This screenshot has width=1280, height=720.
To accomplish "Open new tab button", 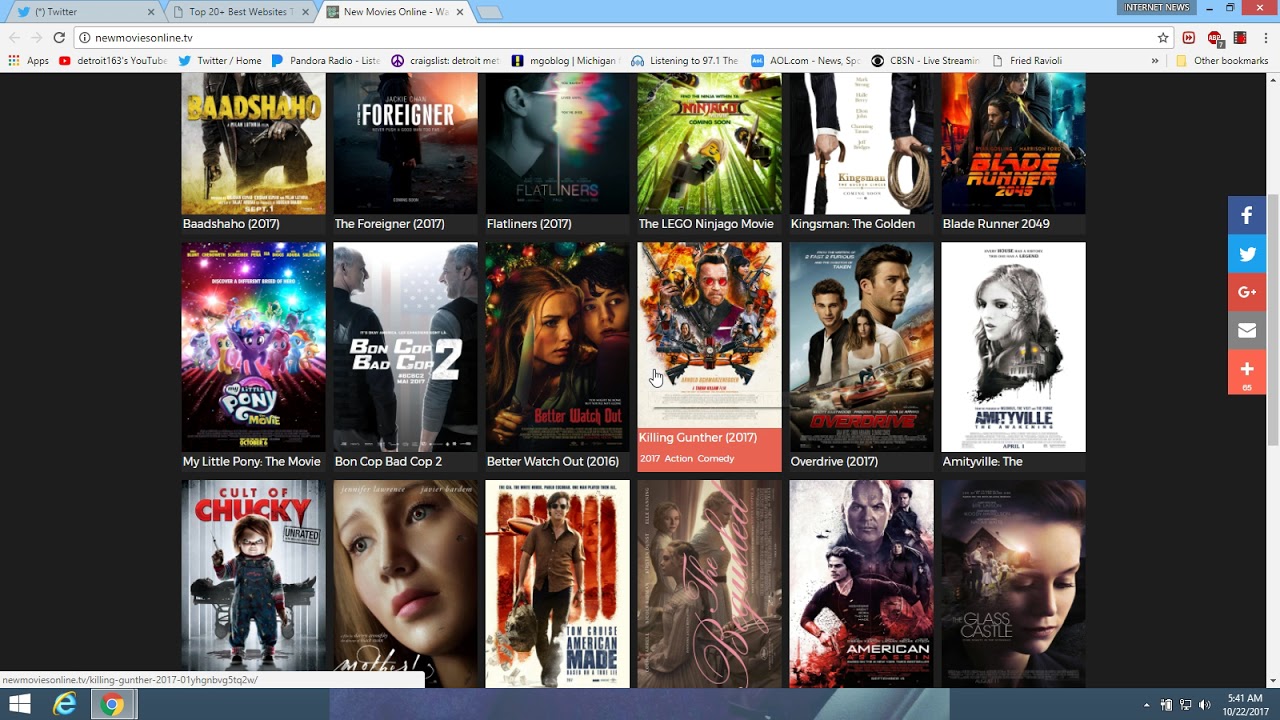I will (489, 12).
